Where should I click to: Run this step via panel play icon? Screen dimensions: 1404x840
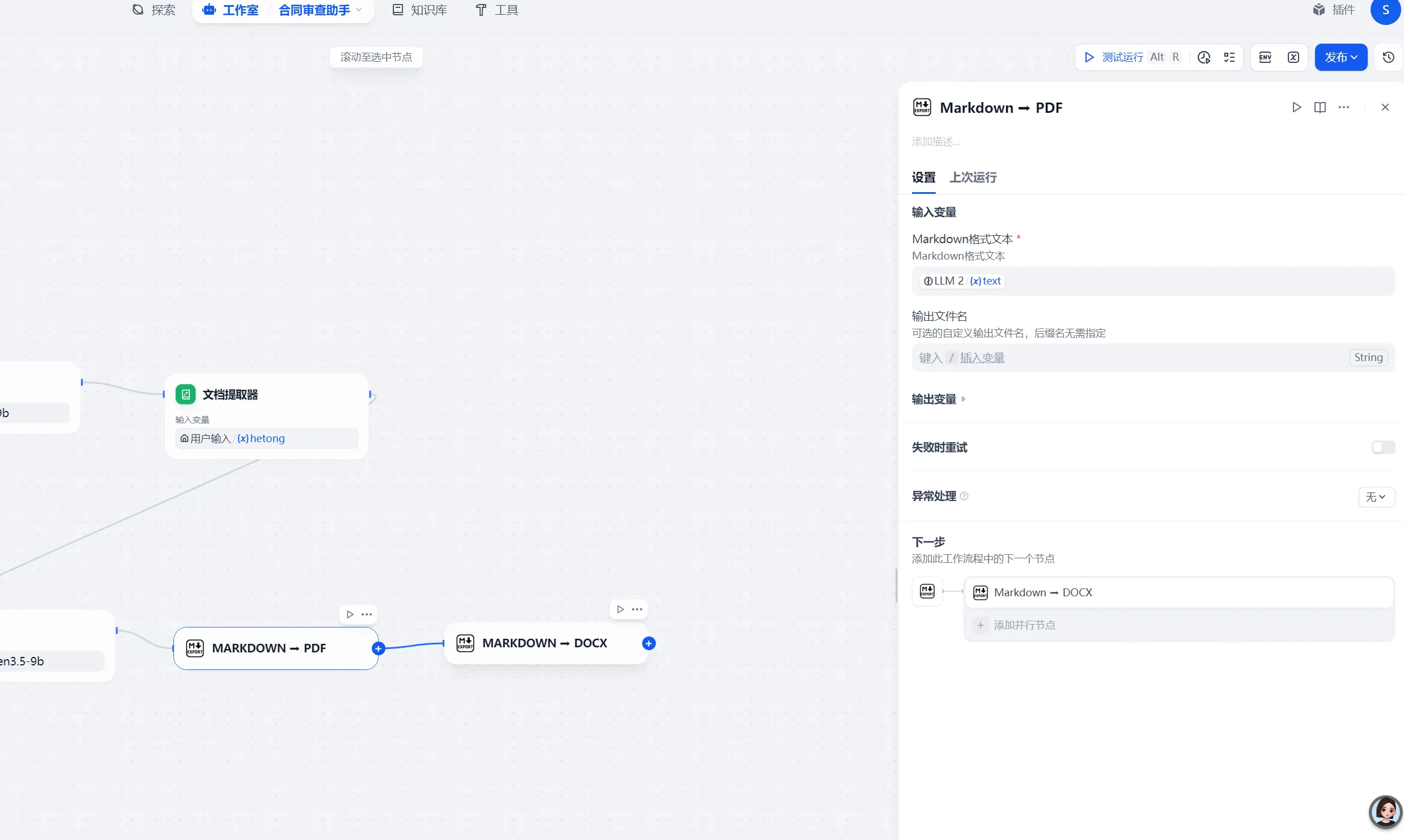(x=1296, y=107)
